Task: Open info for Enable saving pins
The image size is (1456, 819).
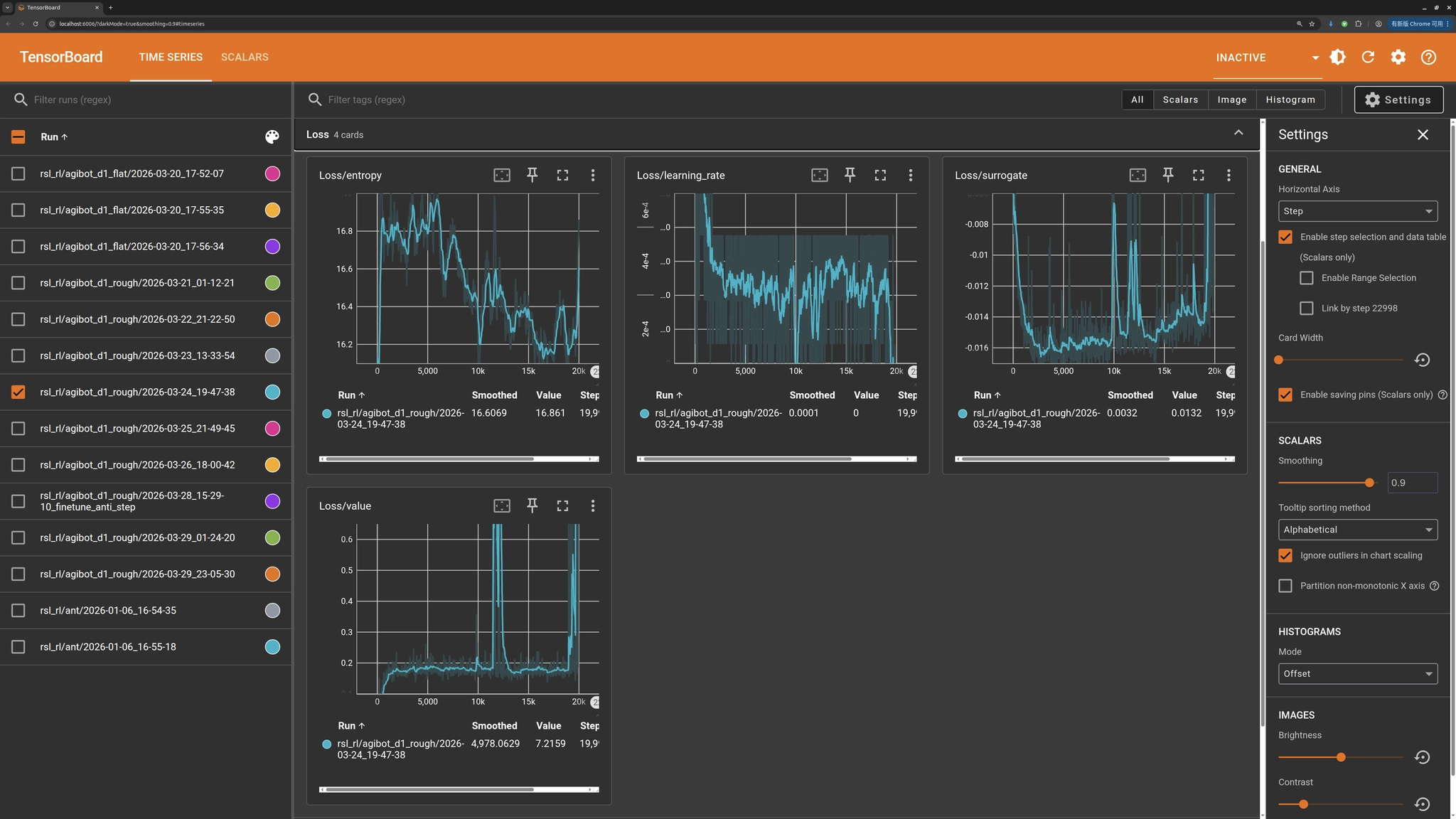Action: pyautogui.click(x=1442, y=395)
